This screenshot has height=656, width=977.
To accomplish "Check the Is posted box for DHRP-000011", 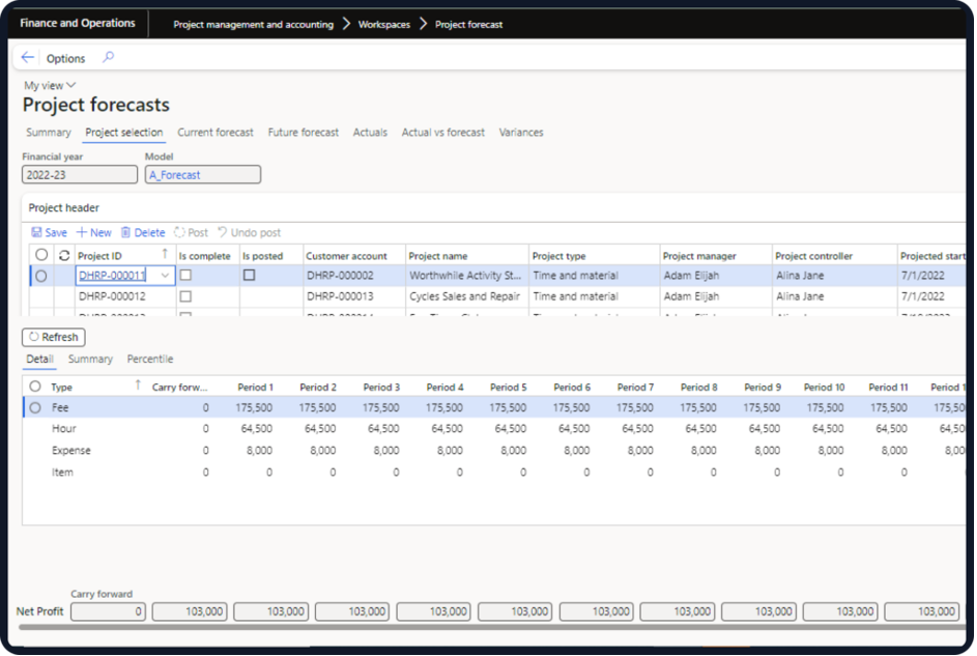I will [x=250, y=275].
